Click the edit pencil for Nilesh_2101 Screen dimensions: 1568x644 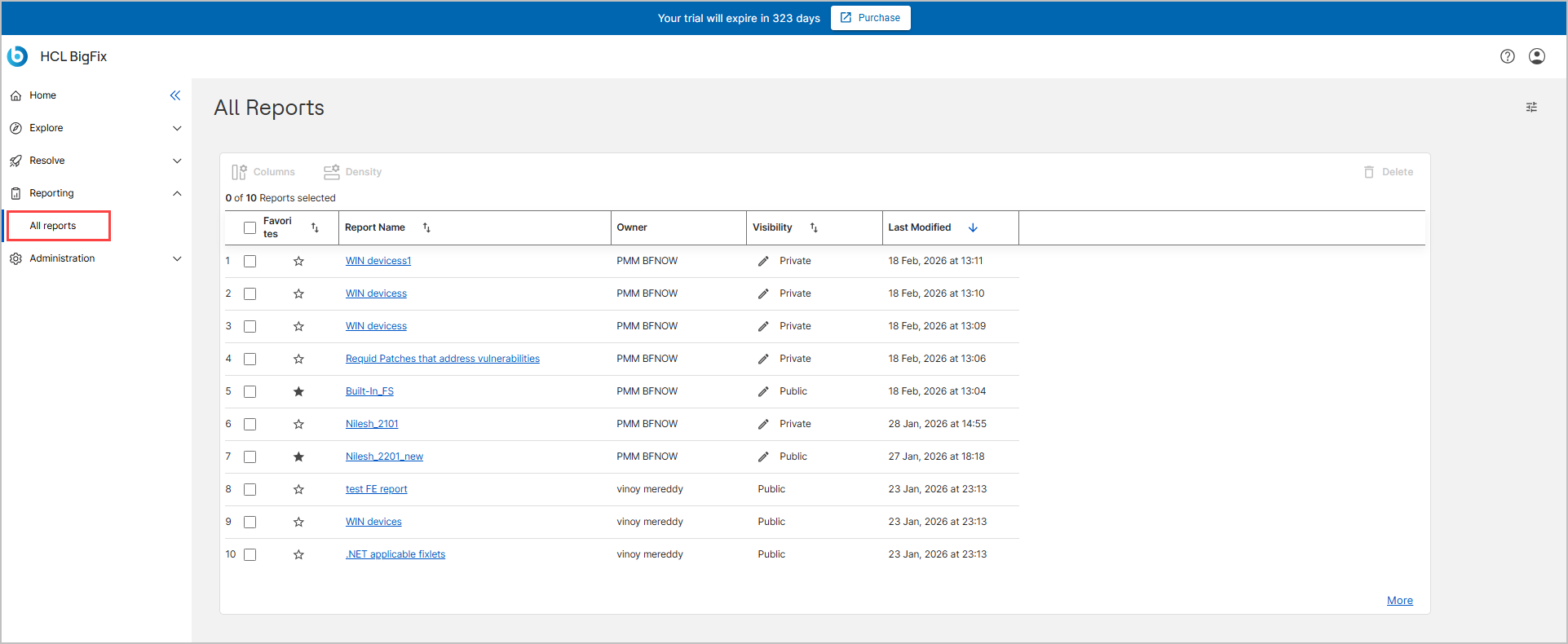[x=763, y=425]
